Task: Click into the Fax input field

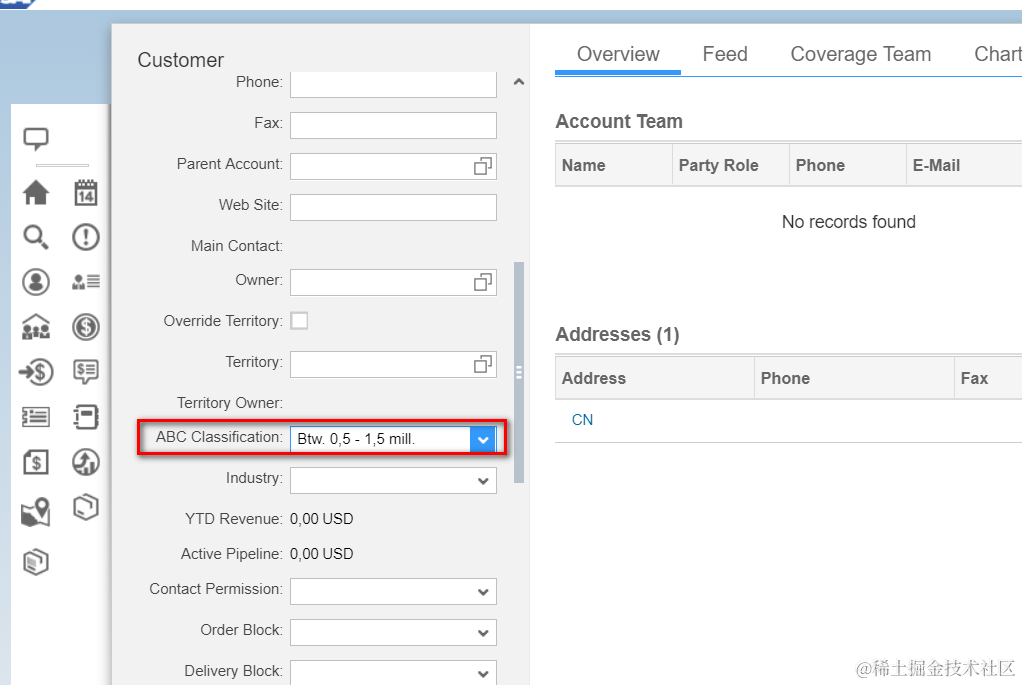Action: [393, 125]
